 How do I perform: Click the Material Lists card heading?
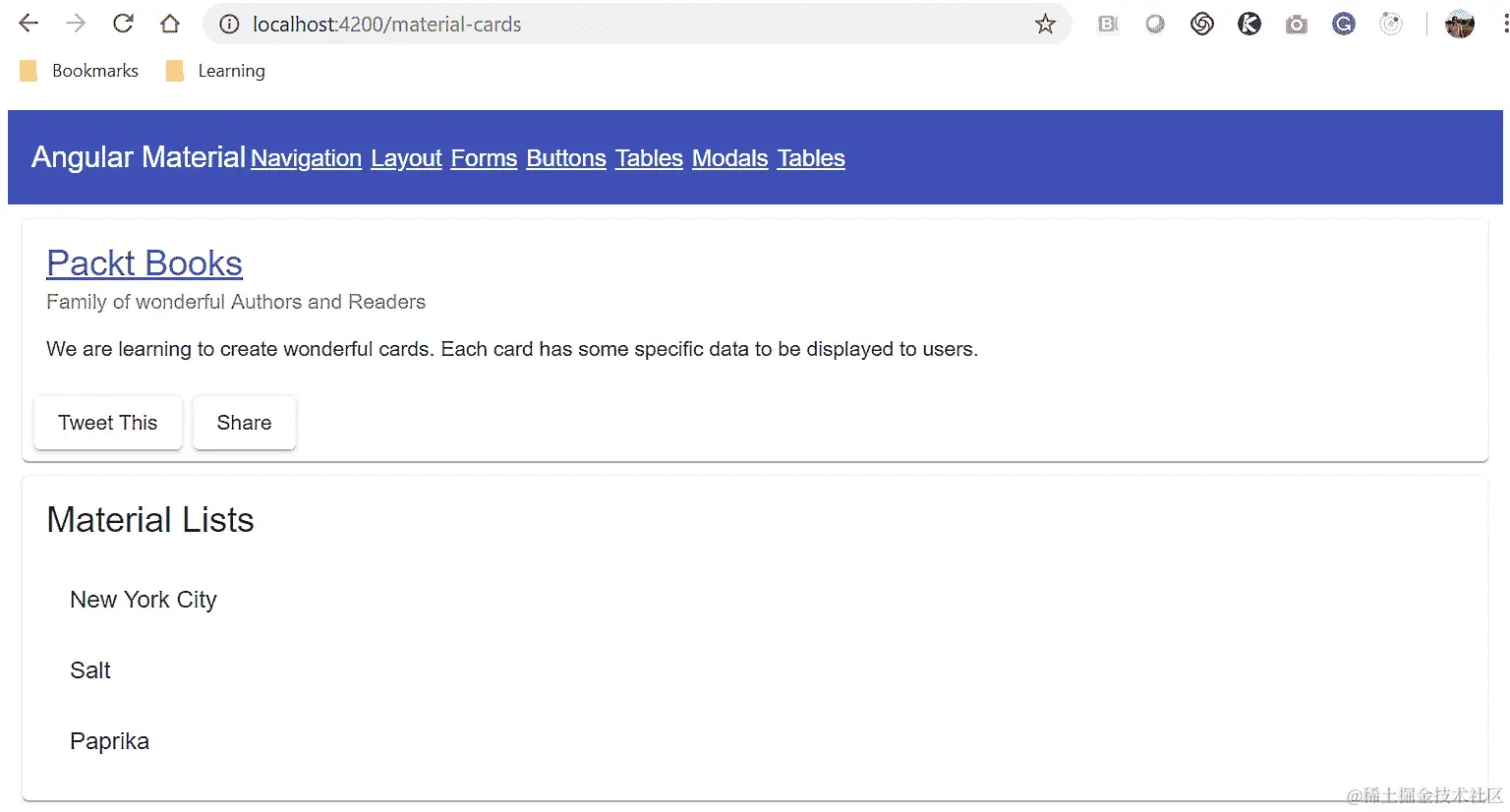click(150, 520)
